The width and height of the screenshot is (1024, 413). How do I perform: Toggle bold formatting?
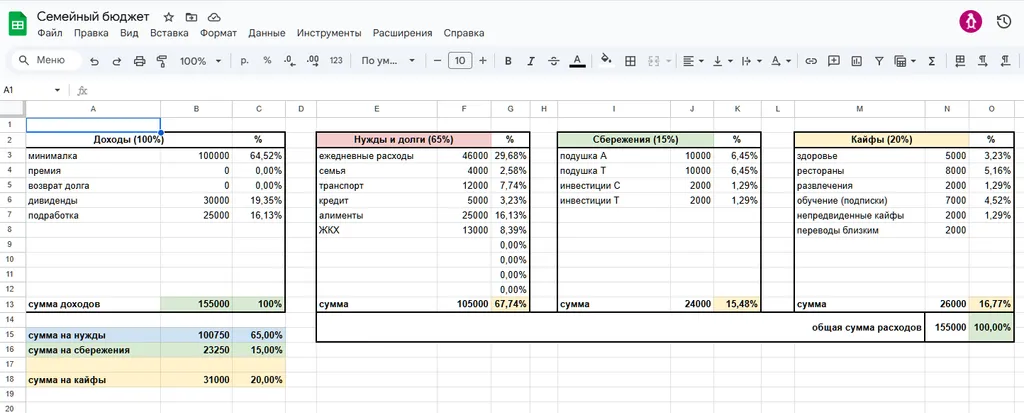point(508,61)
